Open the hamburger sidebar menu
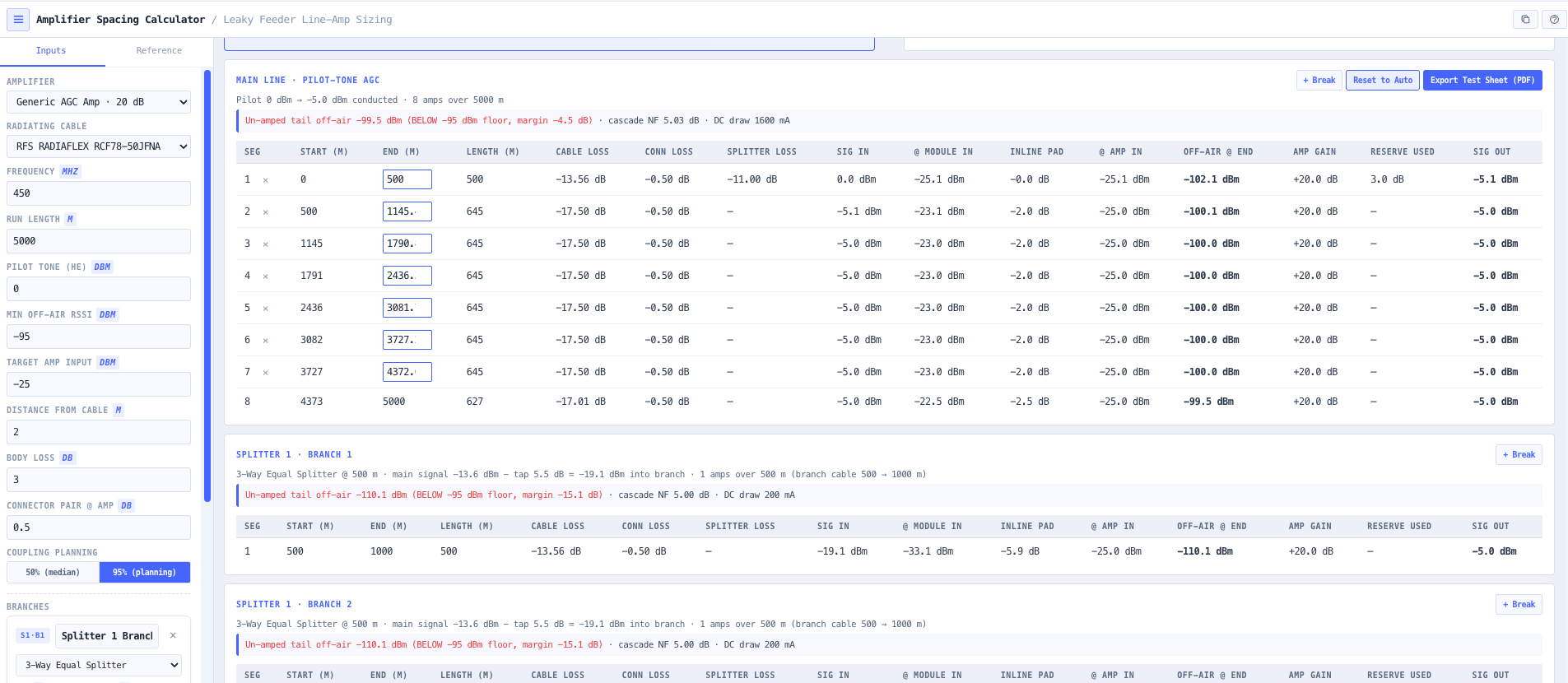Viewport: 1568px width, 683px height. point(18,19)
